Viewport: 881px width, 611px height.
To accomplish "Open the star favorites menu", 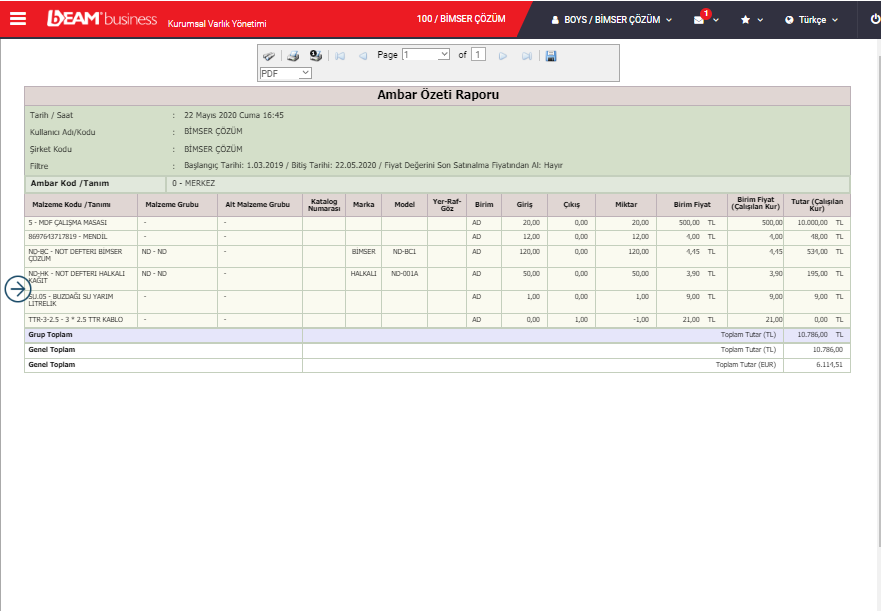I will (x=751, y=20).
